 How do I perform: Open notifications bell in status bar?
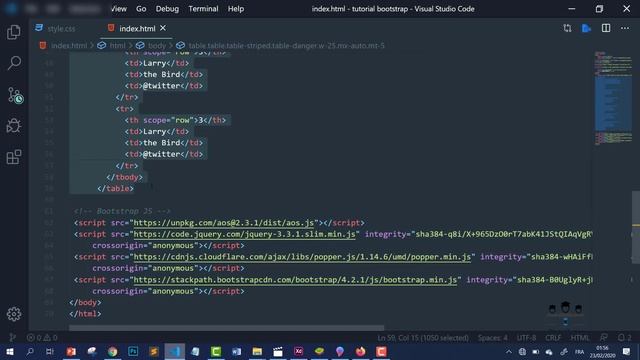pyautogui.click(x=624, y=338)
